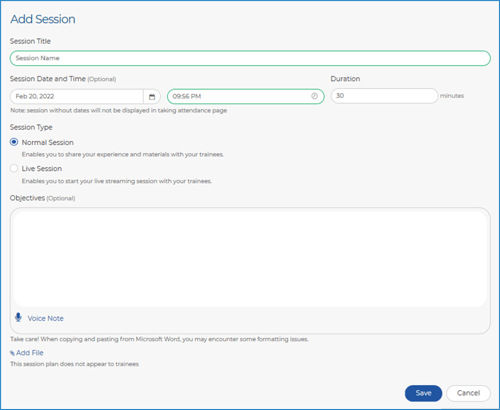Focus the Session Name input field
The height and width of the screenshot is (410, 500).
[x=250, y=58]
